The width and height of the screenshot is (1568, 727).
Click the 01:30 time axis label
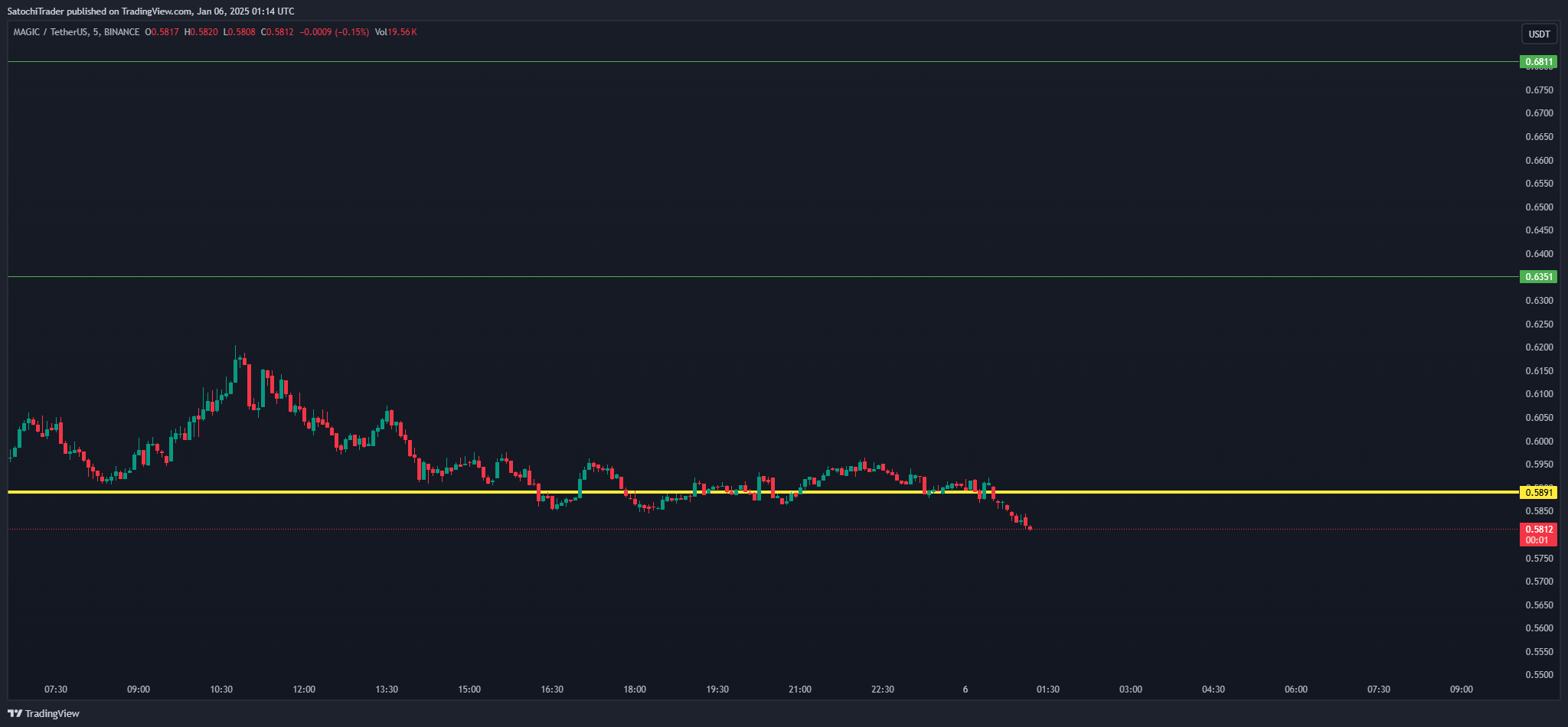point(1048,690)
